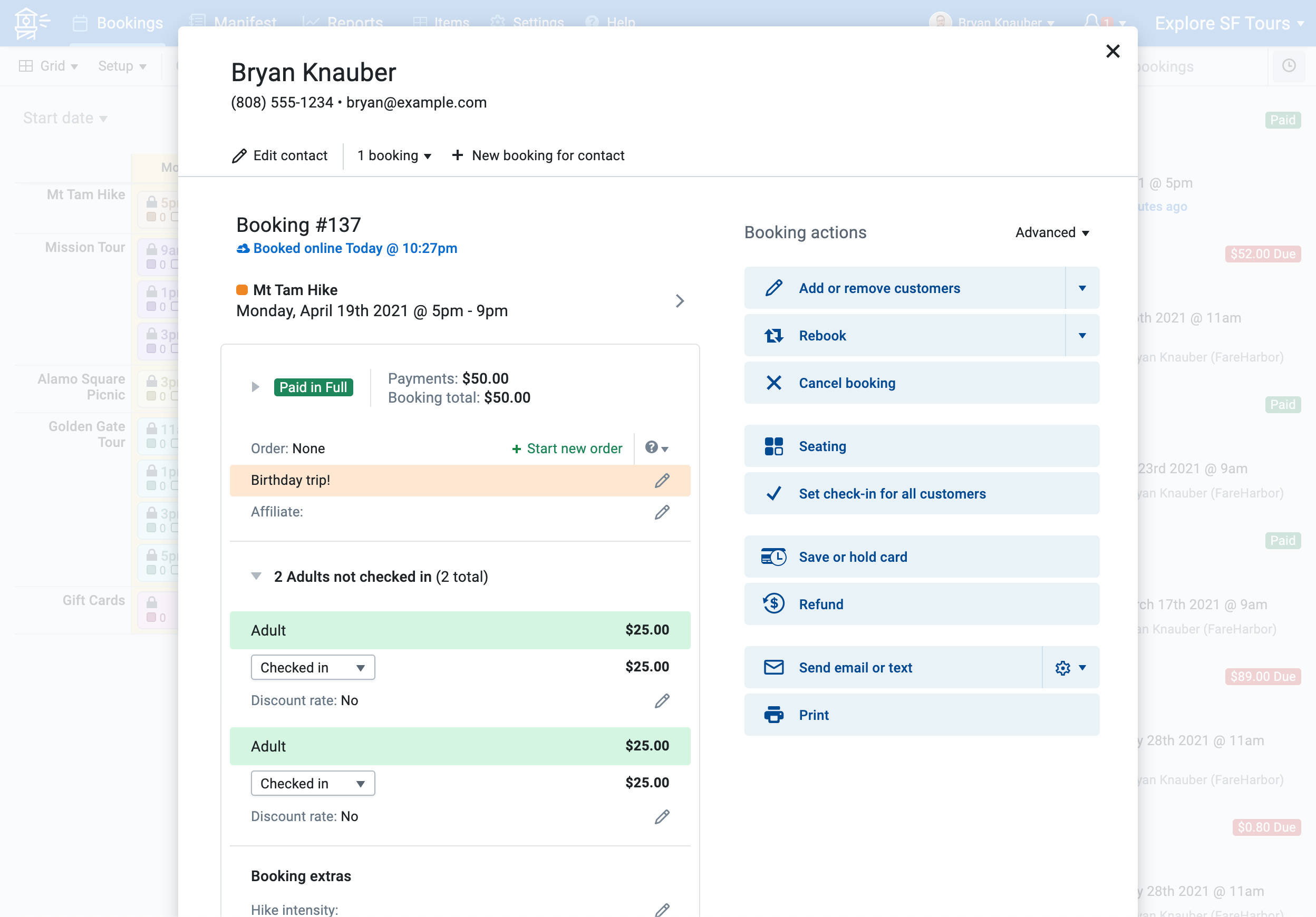Viewport: 1316px width, 917px height.
Task: Set check-in for all customers
Action: [x=922, y=494]
